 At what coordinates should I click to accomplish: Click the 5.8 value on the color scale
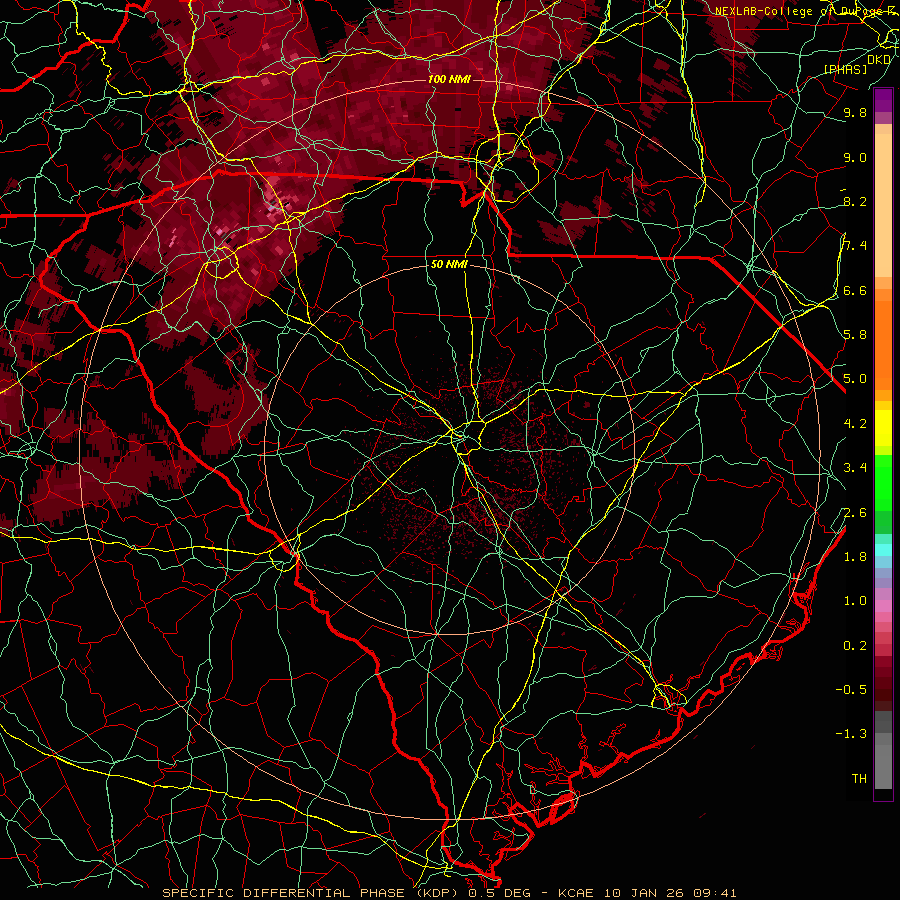point(855,335)
